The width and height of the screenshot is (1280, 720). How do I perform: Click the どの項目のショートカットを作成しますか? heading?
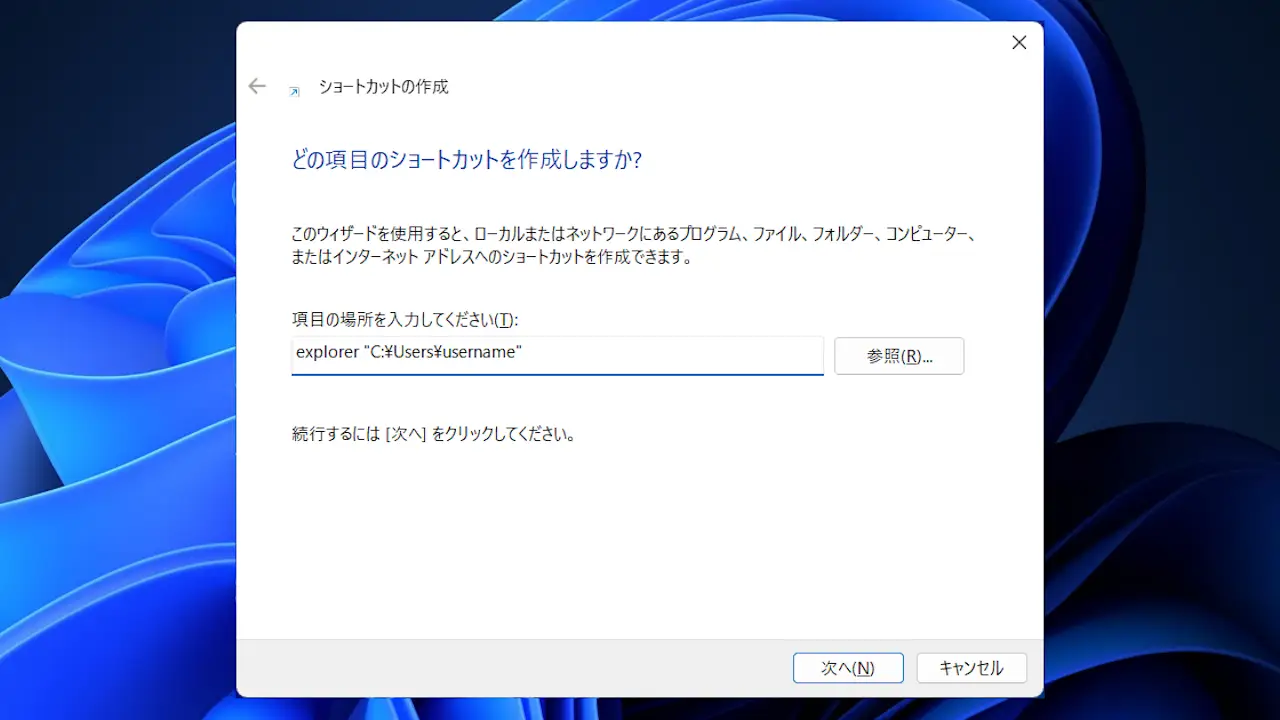point(466,160)
